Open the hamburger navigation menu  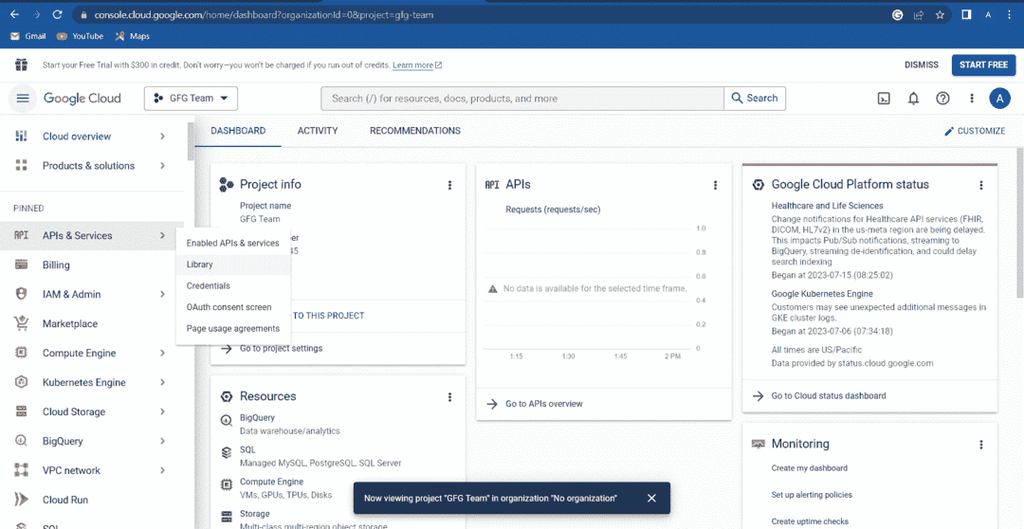[23, 99]
